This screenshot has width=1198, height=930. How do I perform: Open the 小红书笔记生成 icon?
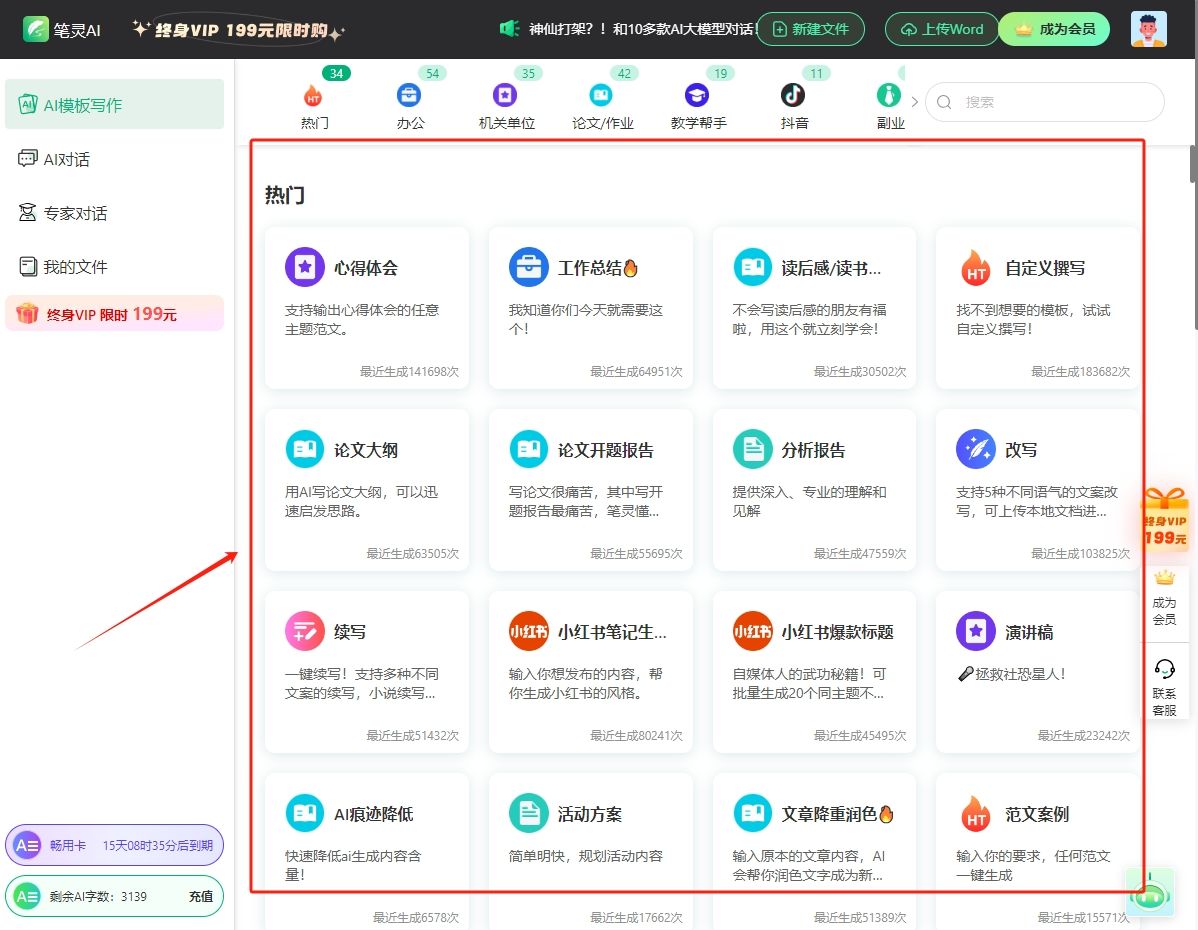pyautogui.click(x=529, y=630)
